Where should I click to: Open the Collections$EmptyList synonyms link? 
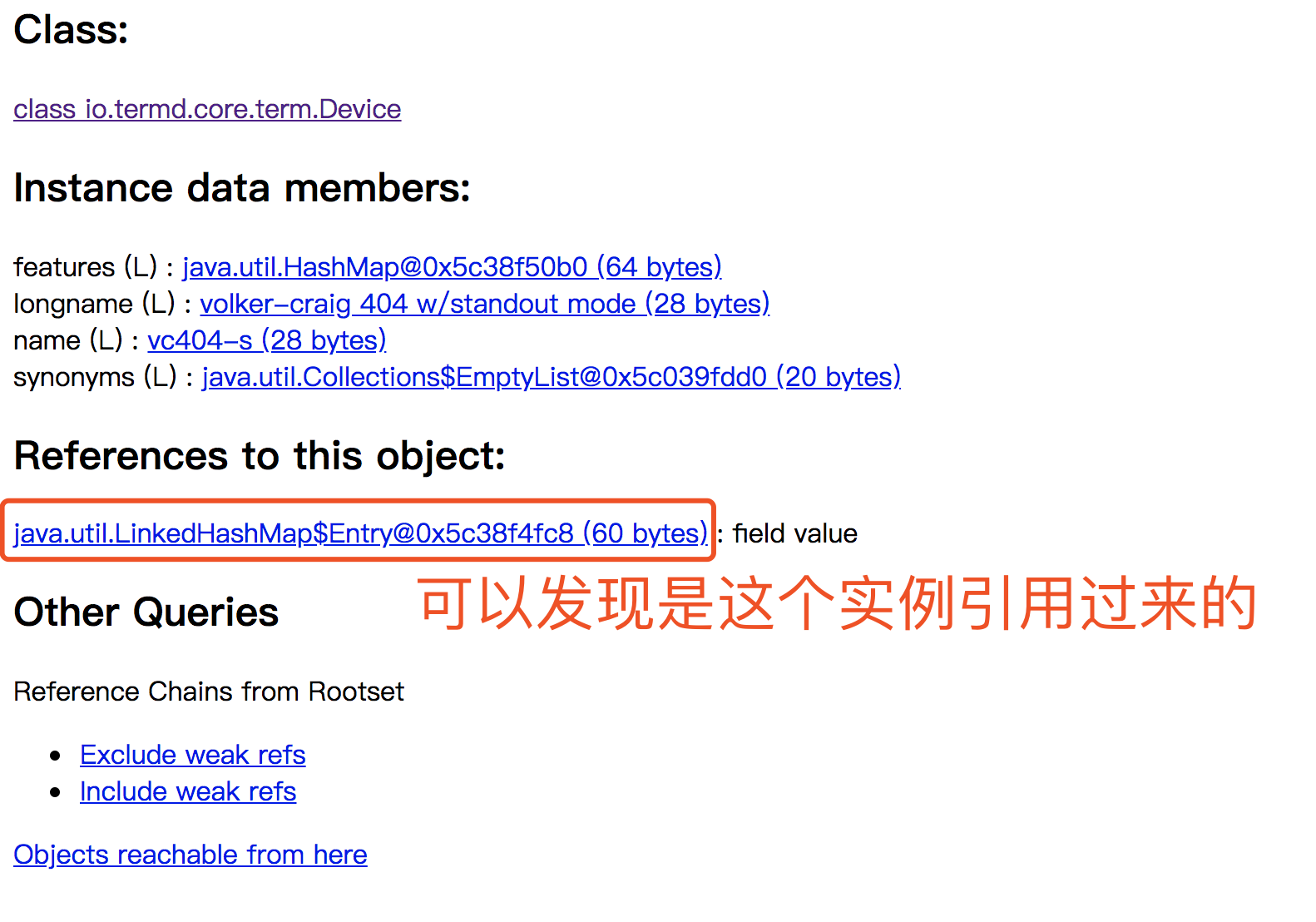[x=551, y=377]
